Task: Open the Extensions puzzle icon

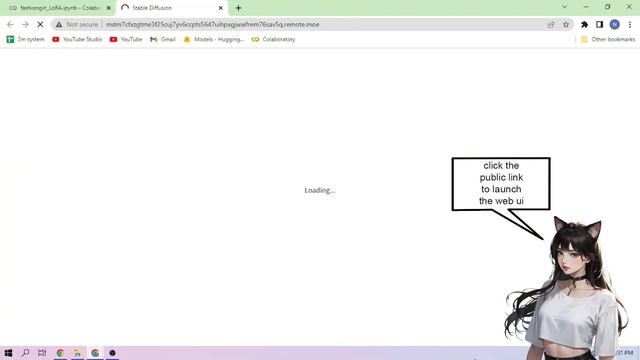Action: 584,24
